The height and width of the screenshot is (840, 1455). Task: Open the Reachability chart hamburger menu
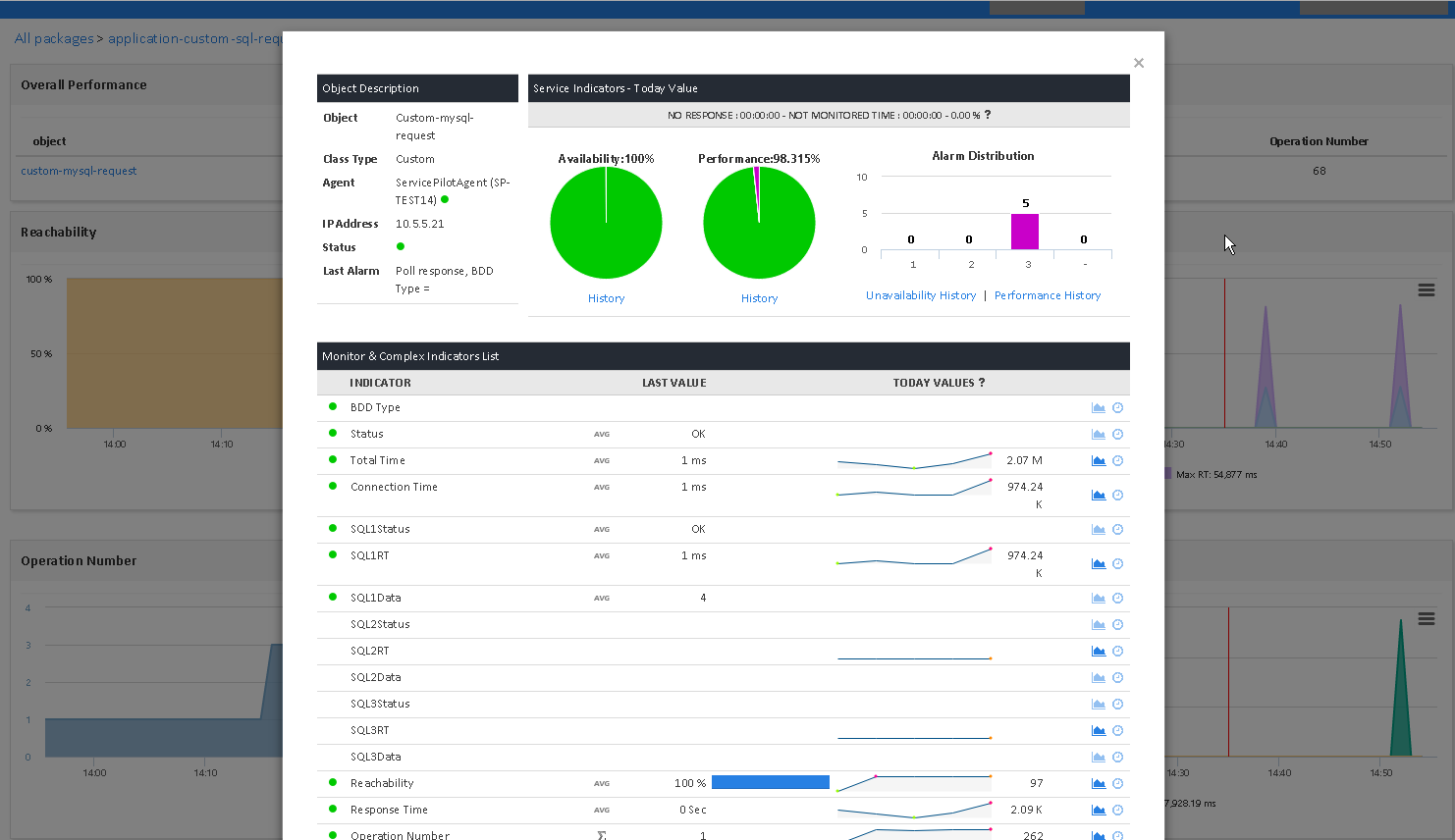[x=1427, y=290]
